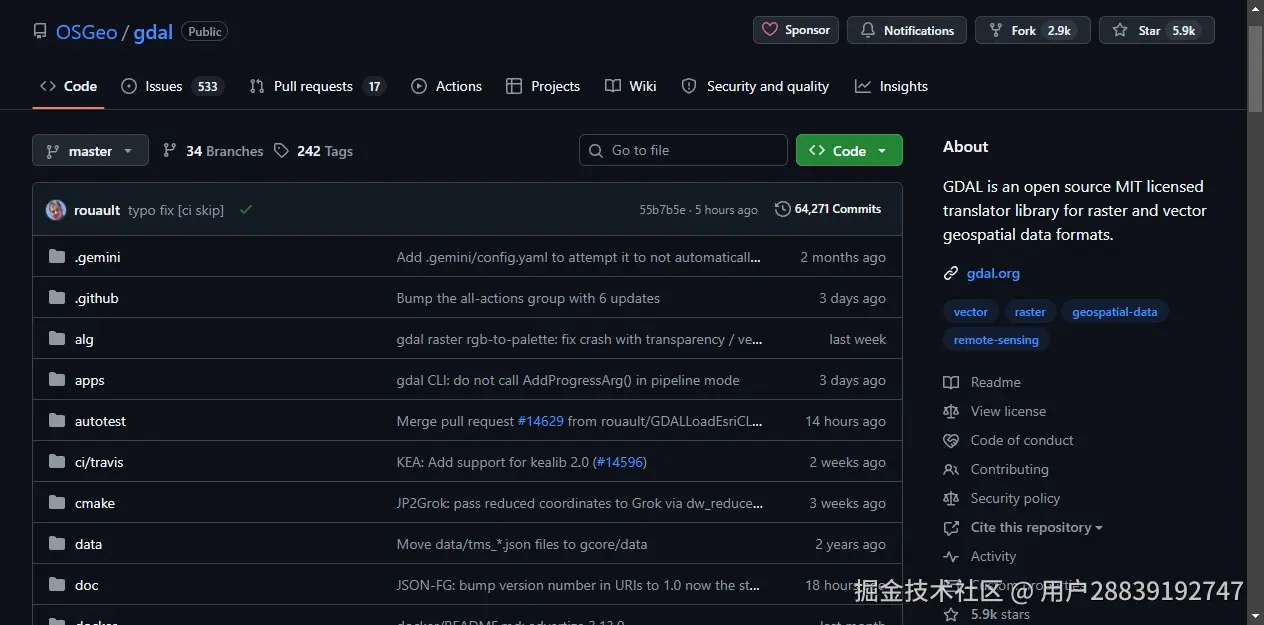
Task: Open the OSGeo organization link
Action: (86, 32)
